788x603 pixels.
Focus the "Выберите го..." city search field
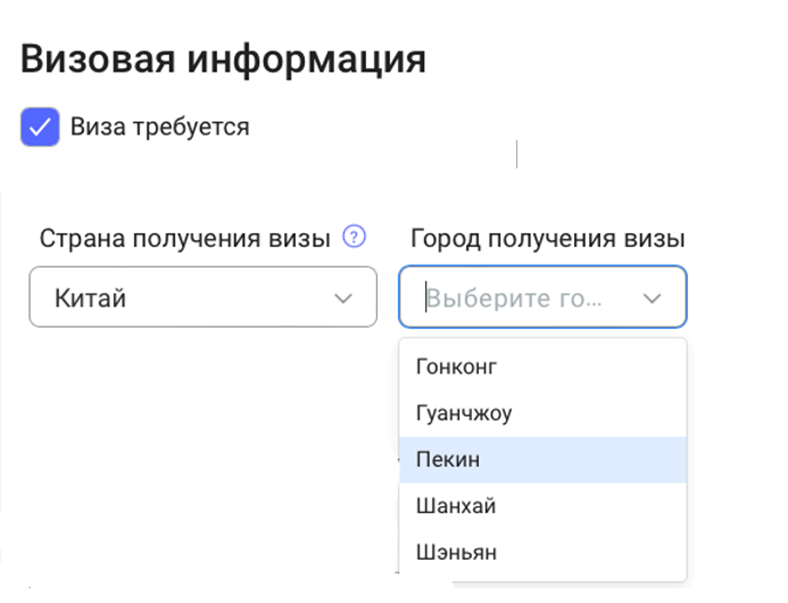click(x=512, y=298)
